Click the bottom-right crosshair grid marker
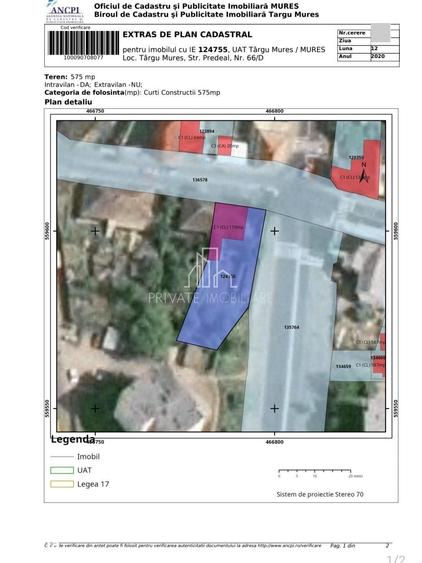The width and height of the screenshot is (422, 563). (275, 409)
